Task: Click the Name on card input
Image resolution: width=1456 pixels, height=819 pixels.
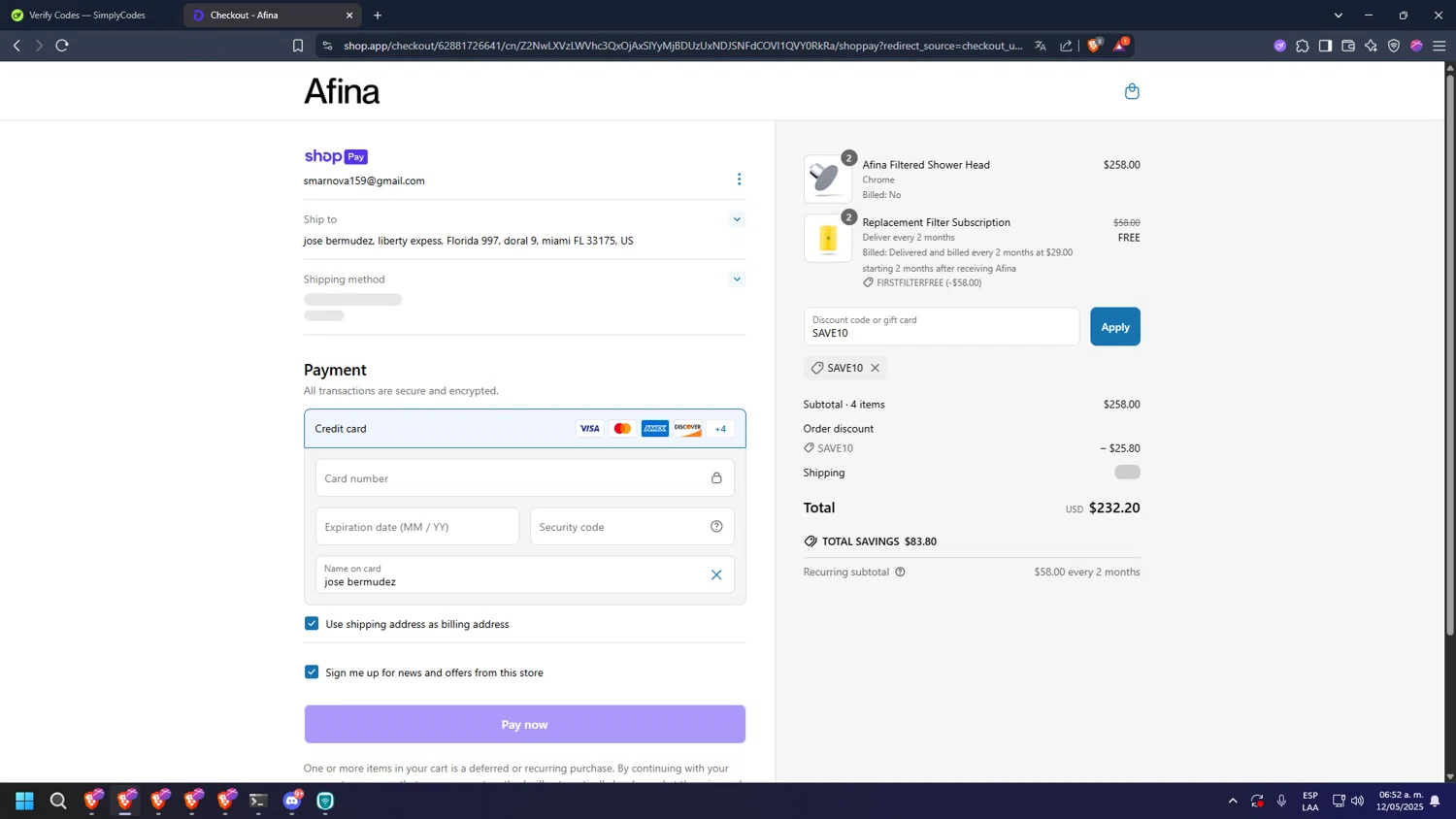Action: coord(525,575)
